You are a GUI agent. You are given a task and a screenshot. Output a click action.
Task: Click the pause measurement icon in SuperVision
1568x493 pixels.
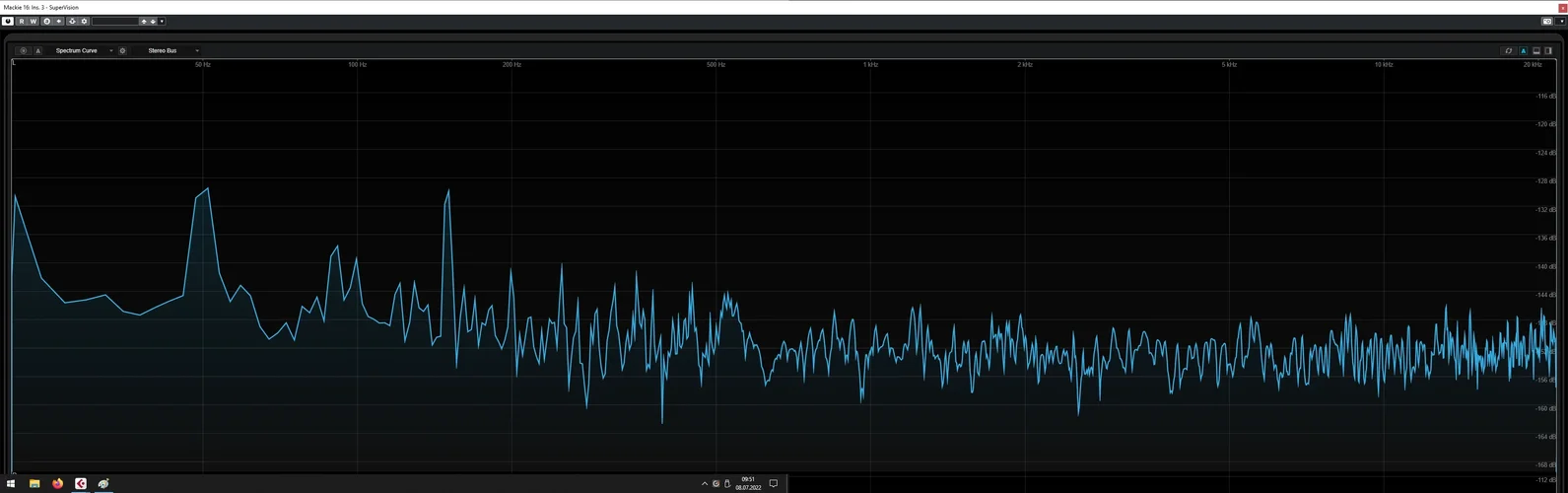[x=24, y=50]
